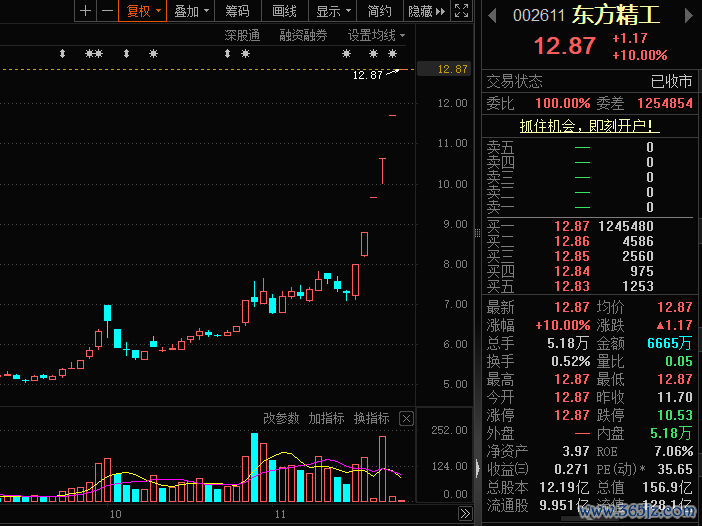Click the minus zoom-out chart icon
The width and height of the screenshot is (702, 526).
[x=106, y=11]
